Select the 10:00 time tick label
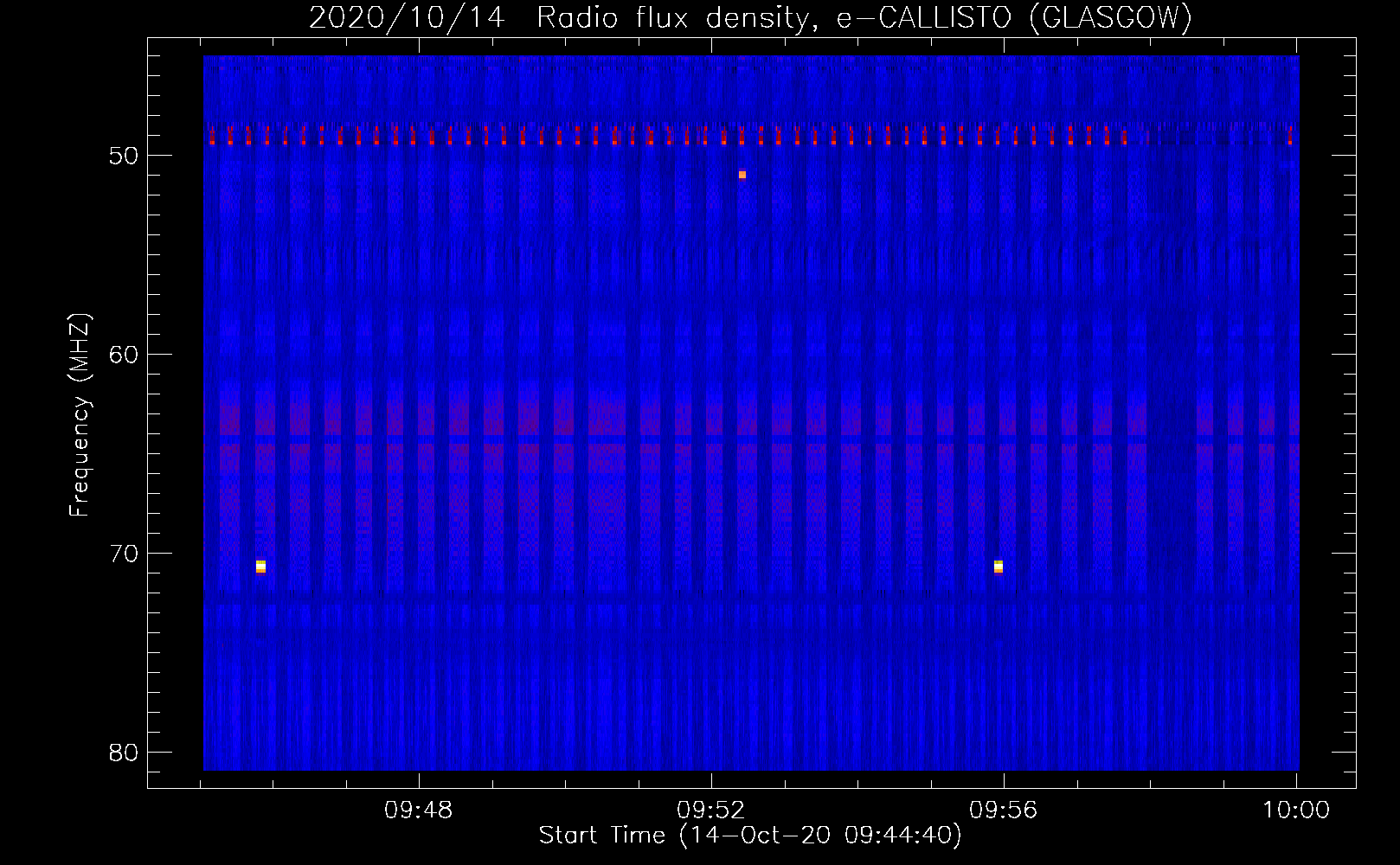Viewport: 1400px width, 865px height. (x=1295, y=811)
